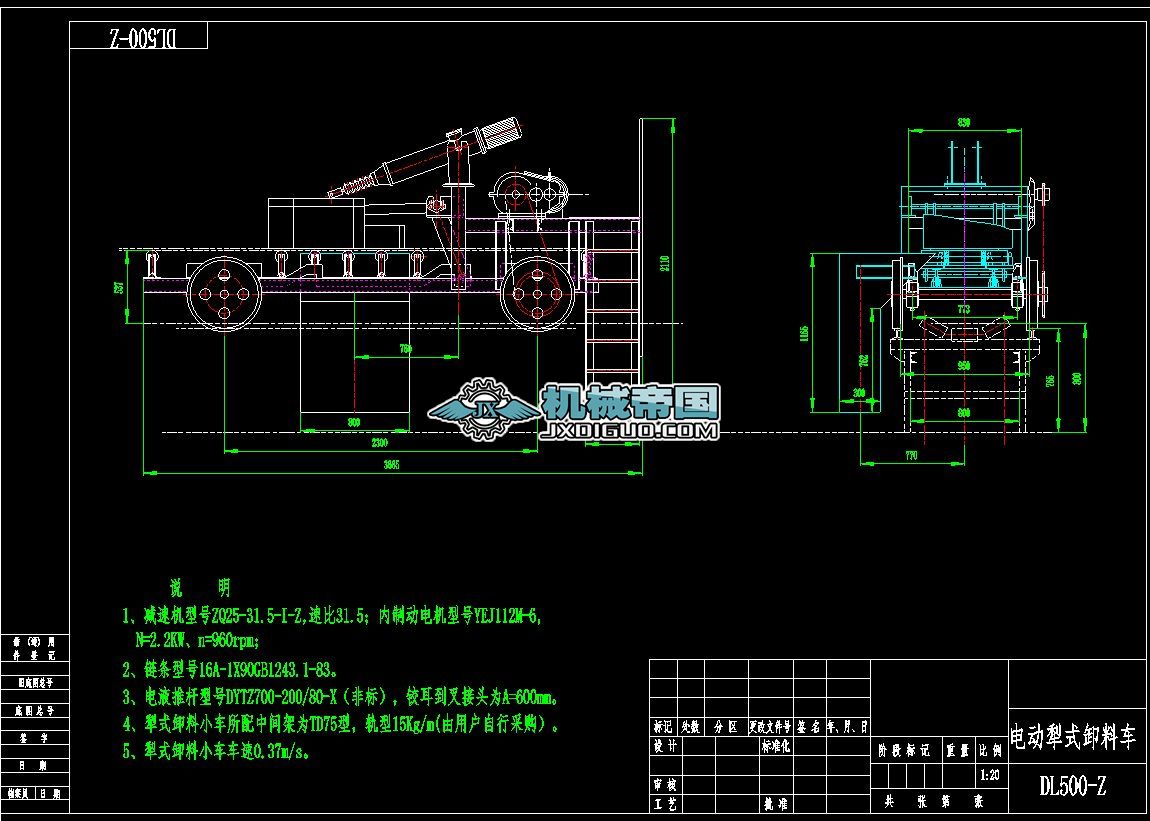Click the ladder in the side view

pos(608,300)
